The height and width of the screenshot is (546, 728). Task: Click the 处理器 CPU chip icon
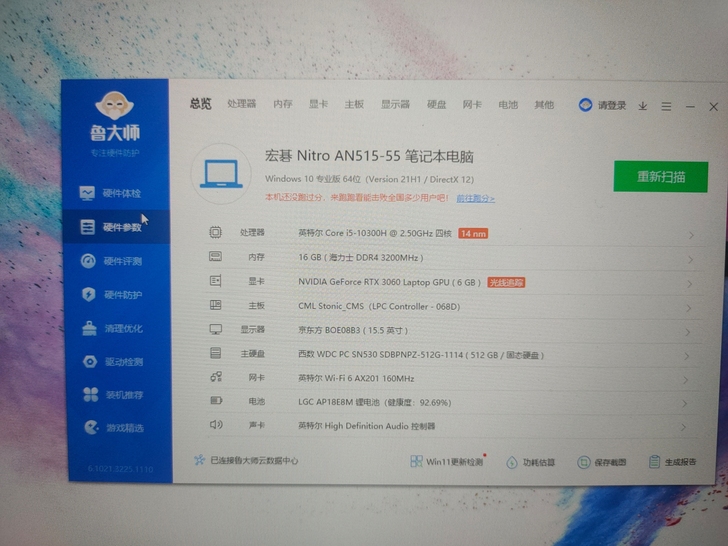click(215, 232)
